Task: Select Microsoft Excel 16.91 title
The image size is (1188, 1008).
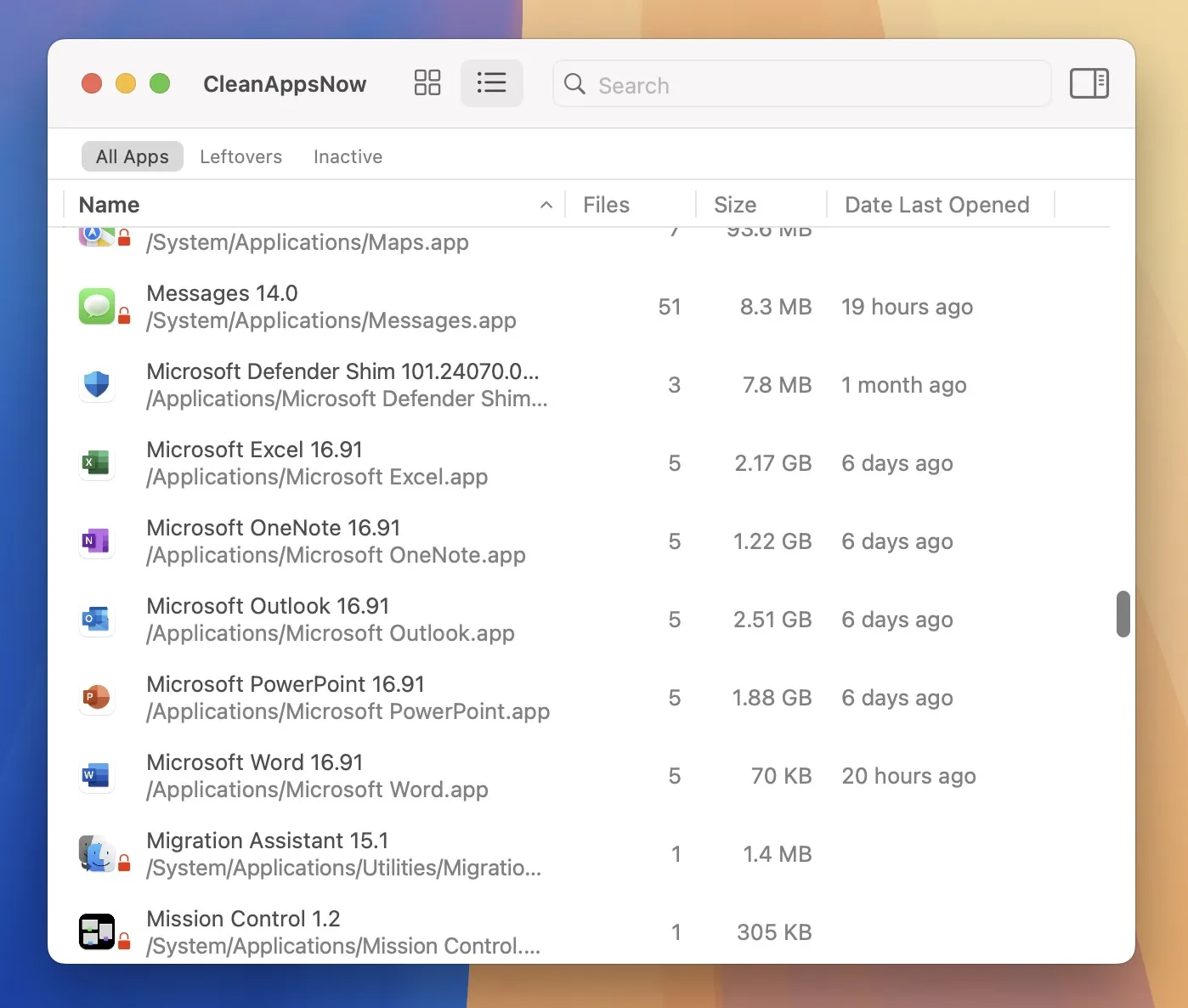Action: [x=254, y=450]
